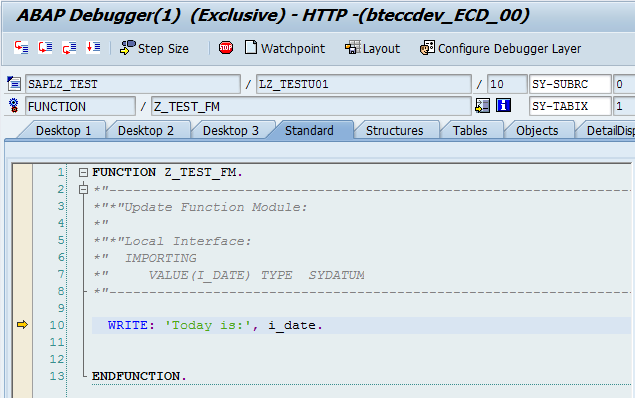Switch to the Desktop 3 tab
Image resolution: width=635 pixels, height=398 pixels.
coord(230,130)
